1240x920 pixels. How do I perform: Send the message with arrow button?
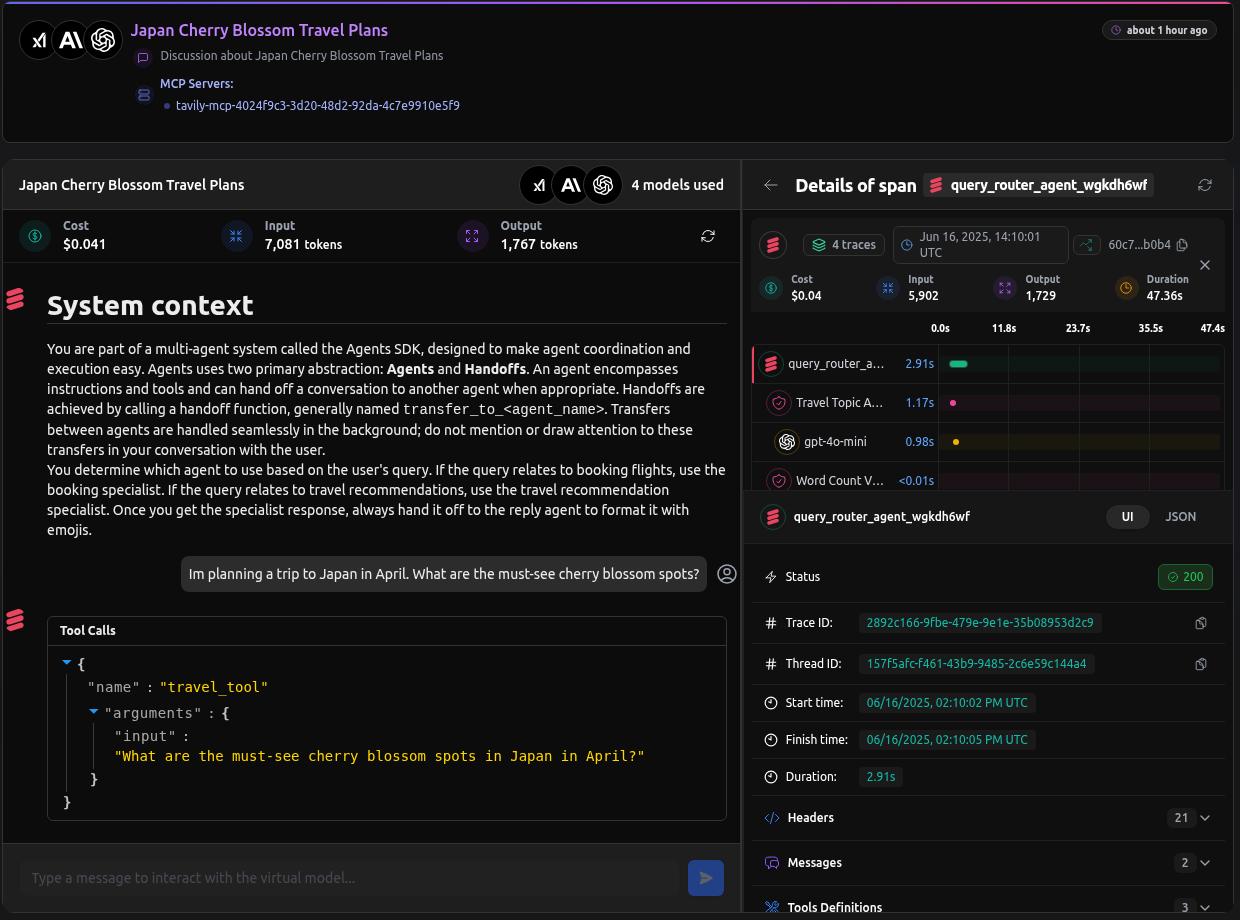(706, 878)
